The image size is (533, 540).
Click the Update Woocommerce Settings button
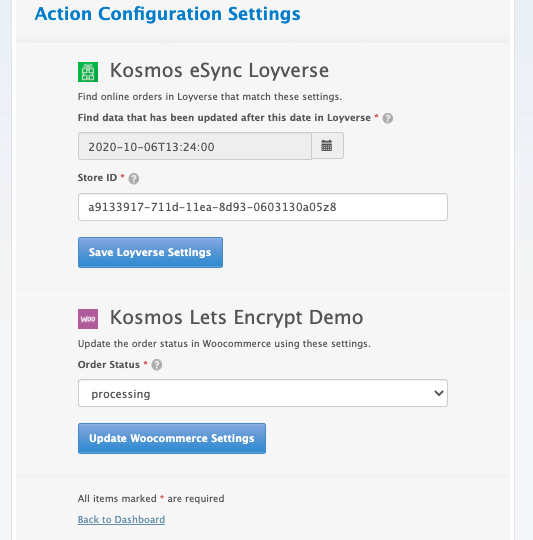click(x=172, y=438)
